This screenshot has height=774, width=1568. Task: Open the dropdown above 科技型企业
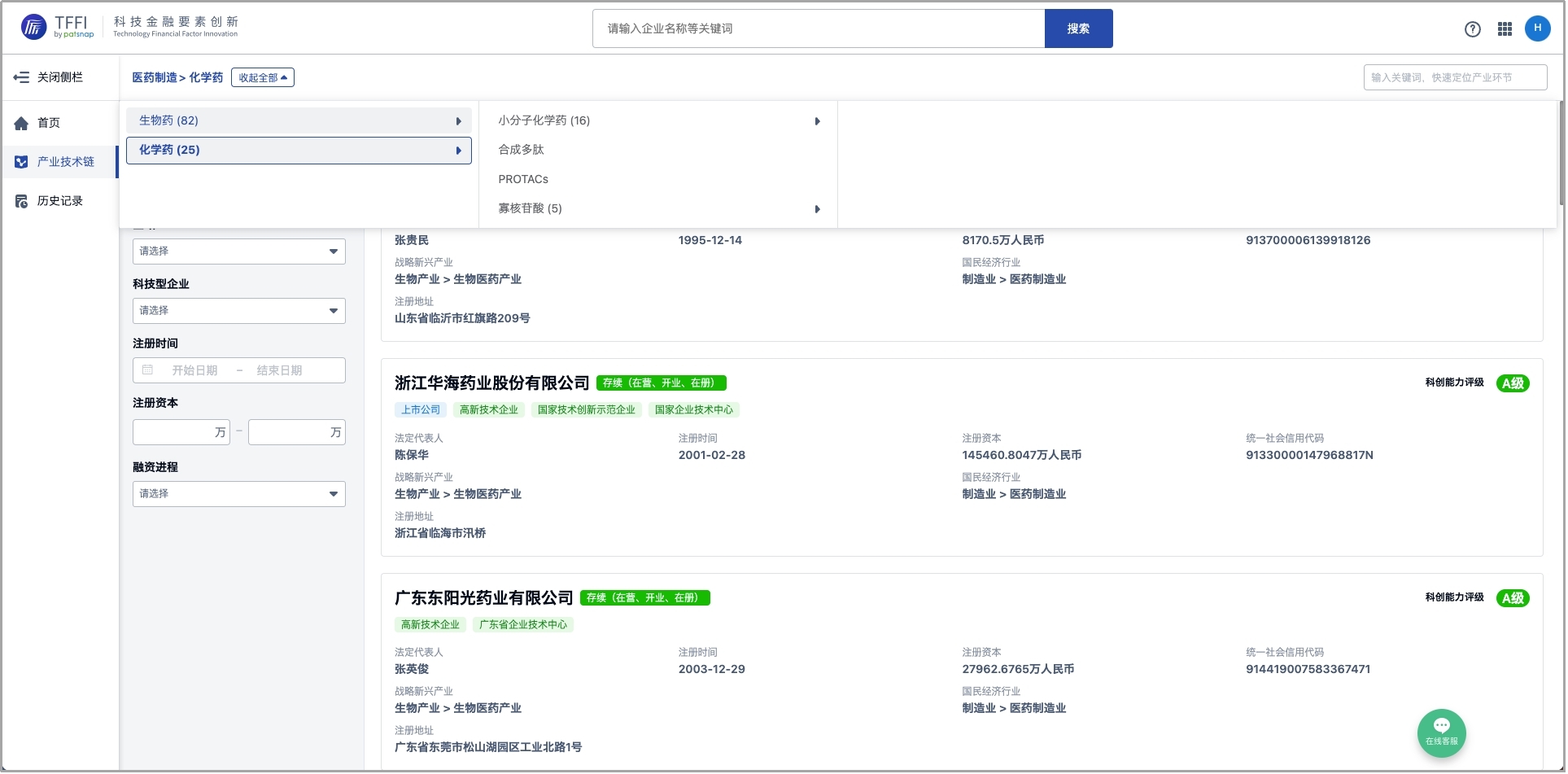(239, 251)
